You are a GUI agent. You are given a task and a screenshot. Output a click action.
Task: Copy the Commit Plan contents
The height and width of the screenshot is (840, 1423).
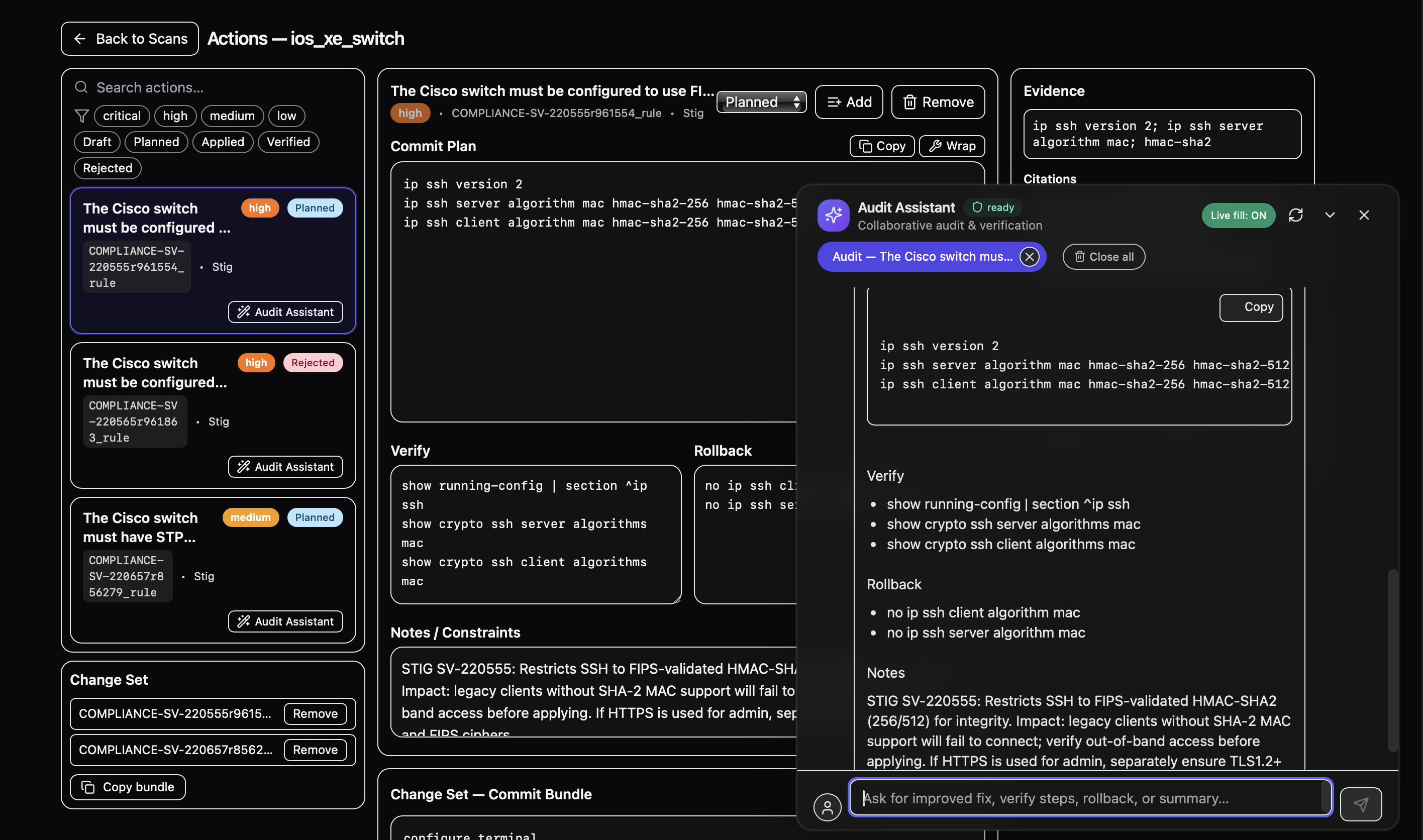click(x=881, y=146)
